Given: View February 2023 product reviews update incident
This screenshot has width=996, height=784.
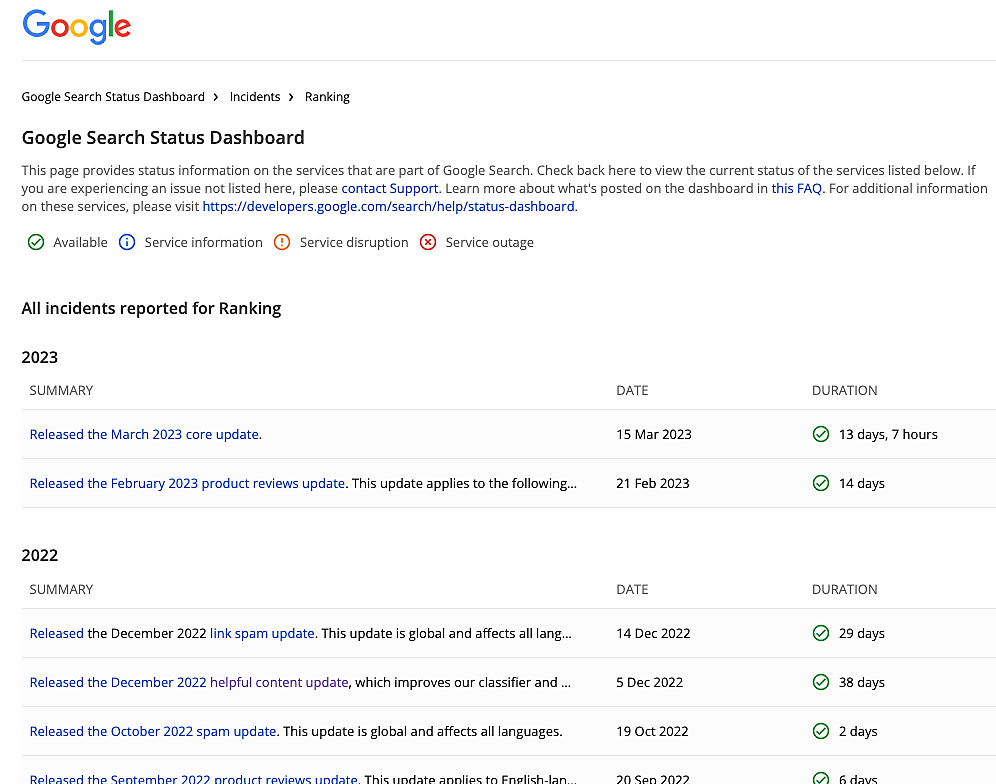Looking at the screenshot, I should coord(187,483).
